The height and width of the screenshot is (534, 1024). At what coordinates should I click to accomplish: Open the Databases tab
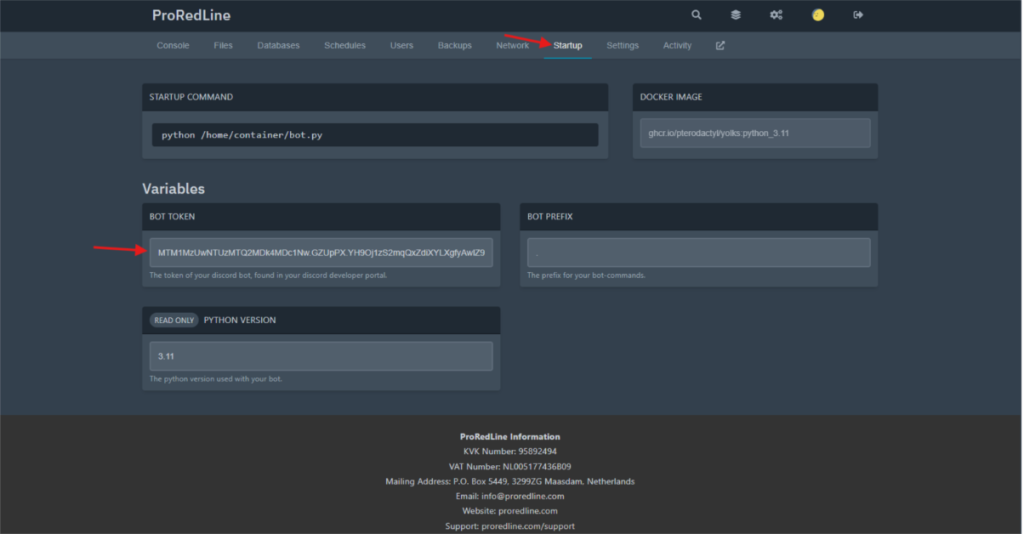pyautogui.click(x=278, y=45)
